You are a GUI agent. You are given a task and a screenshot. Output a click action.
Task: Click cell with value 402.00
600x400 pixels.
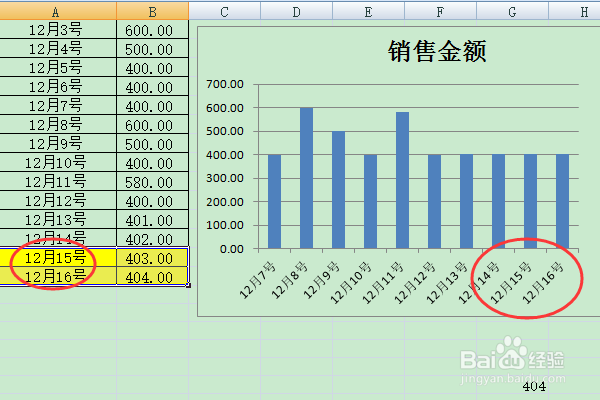152,238
